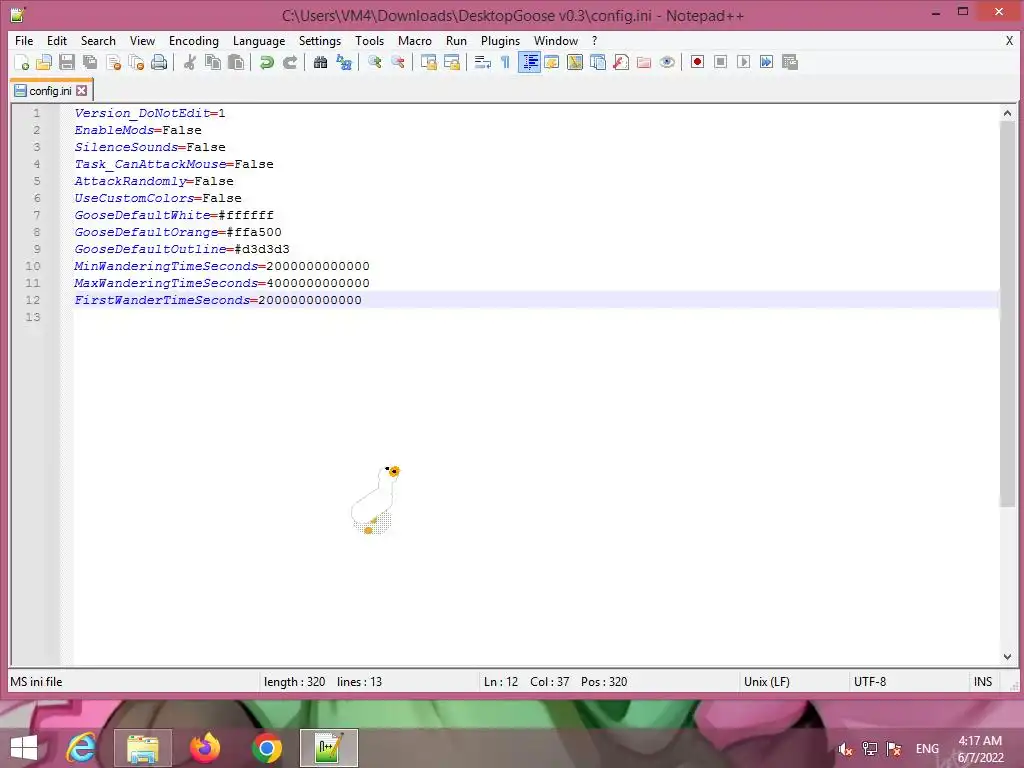Click the Redo arrow icon

click(x=290, y=62)
